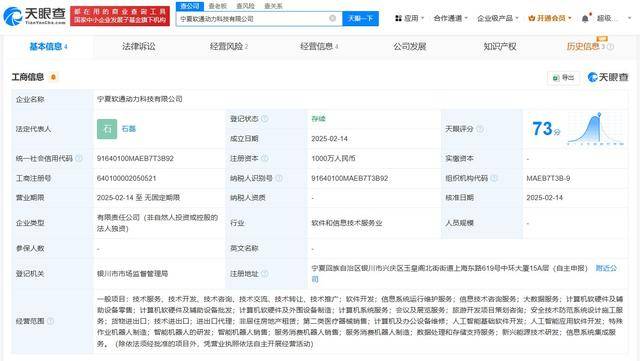Open the 开通会员 membership dropdown
640x361 pixels.
click(x=550, y=18)
